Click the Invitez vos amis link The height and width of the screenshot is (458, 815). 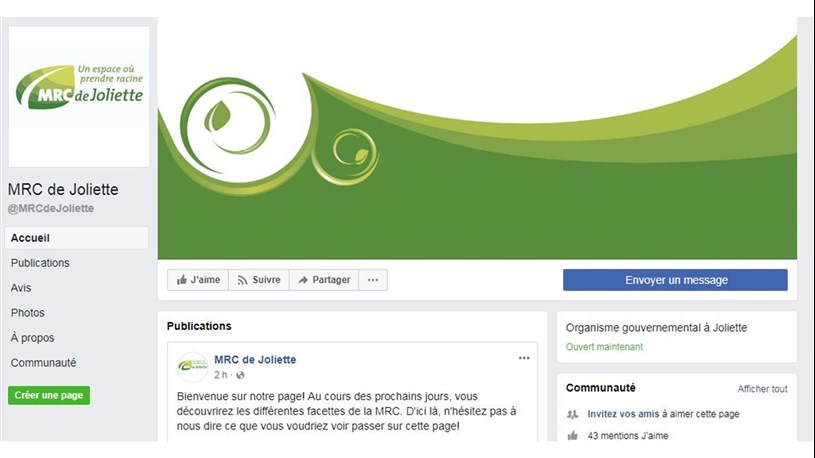tap(623, 414)
